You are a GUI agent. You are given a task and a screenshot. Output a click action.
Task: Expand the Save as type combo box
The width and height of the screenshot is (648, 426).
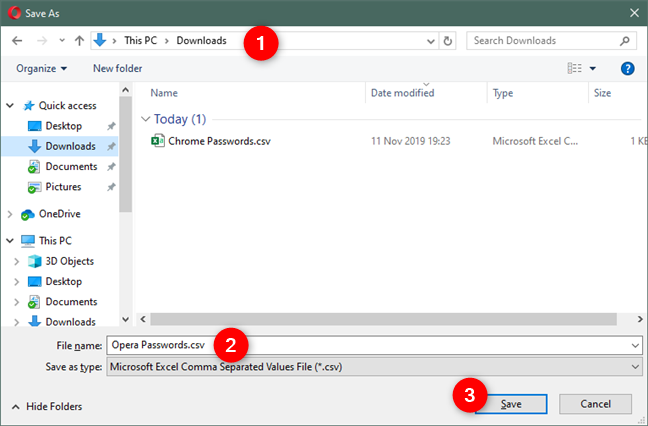pos(636,367)
